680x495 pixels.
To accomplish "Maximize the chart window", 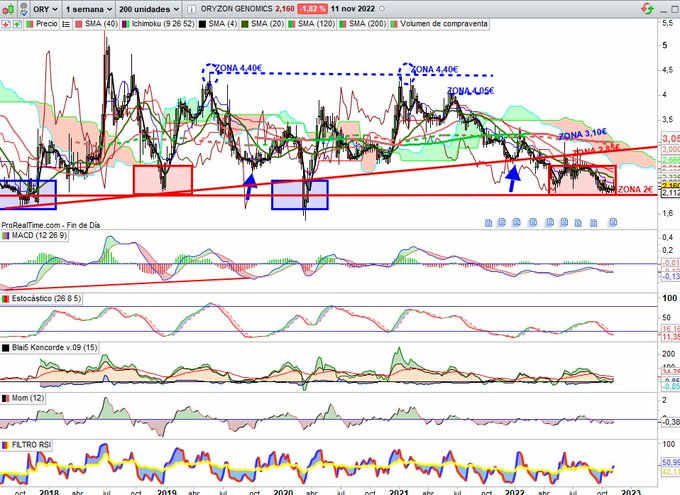I will 676,9.
